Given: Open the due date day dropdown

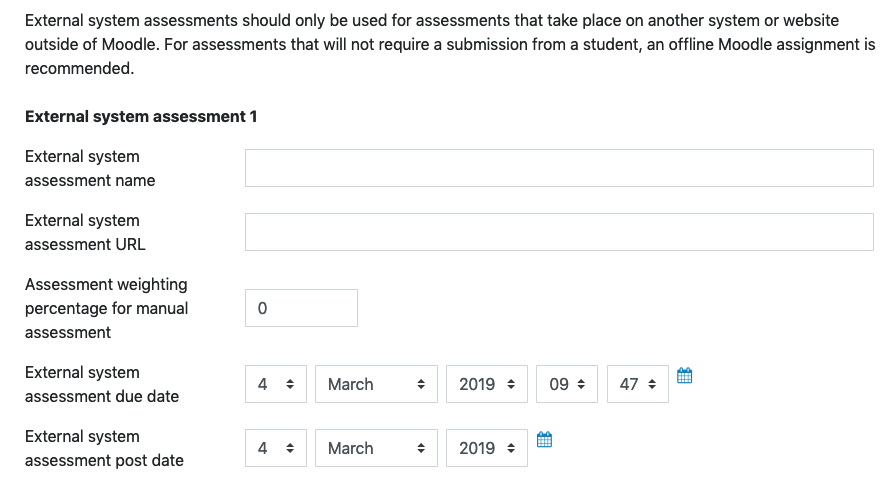Looking at the screenshot, I should pyautogui.click(x=276, y=384).
